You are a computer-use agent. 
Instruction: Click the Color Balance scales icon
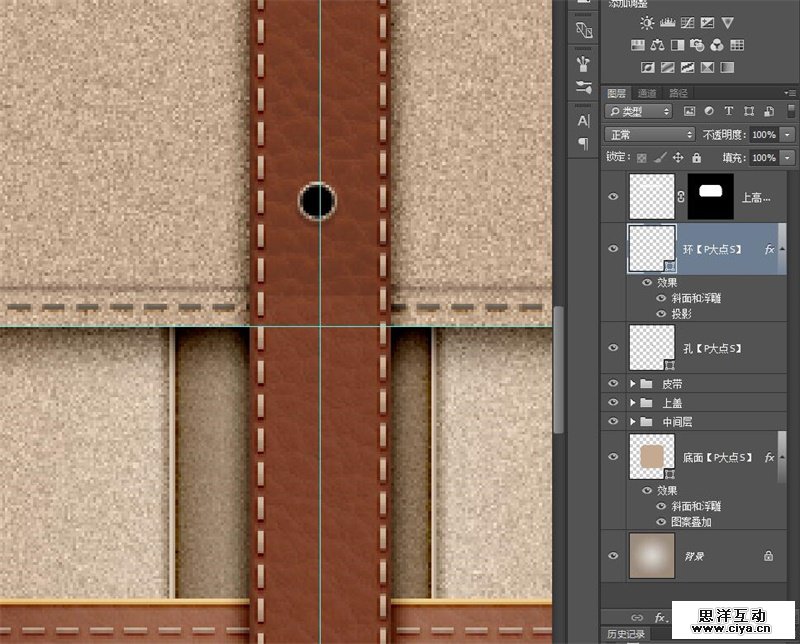pos(657,45)
